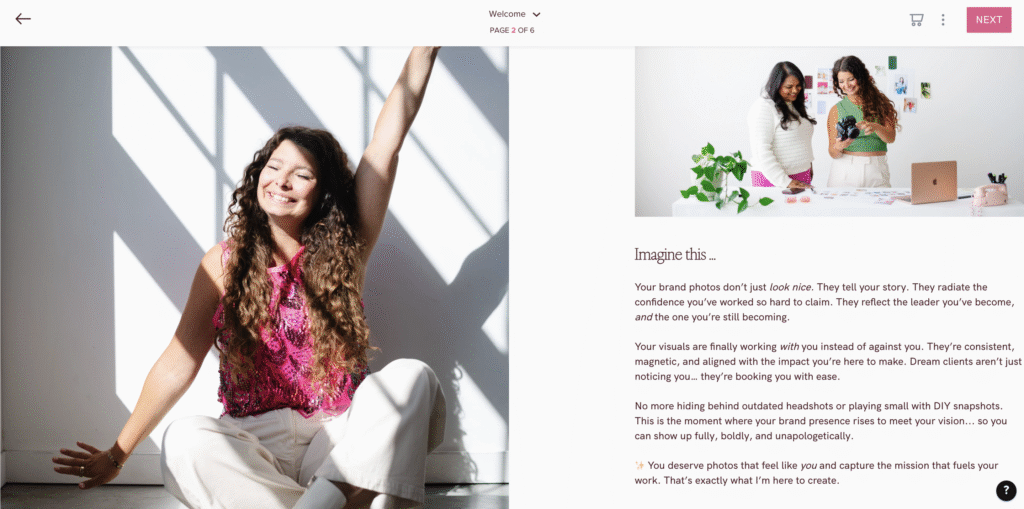The image size is (1024, 509).
Task: Click the green plant in the studio photo
Action: coord(718,174)
